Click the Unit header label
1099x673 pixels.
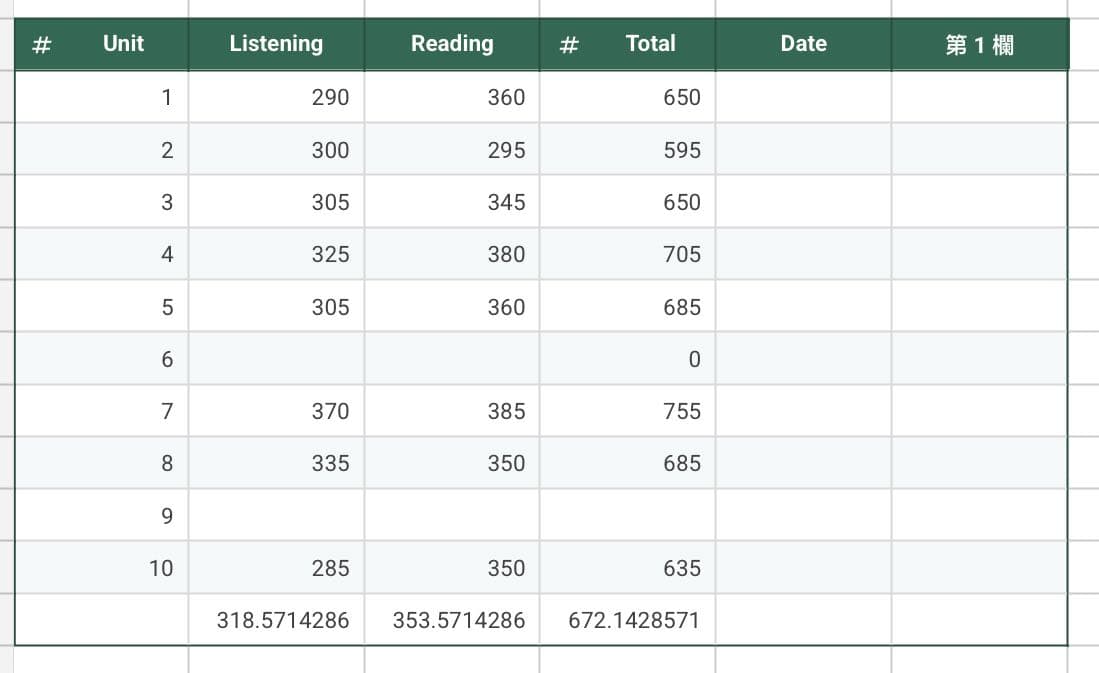pos(123,43)
